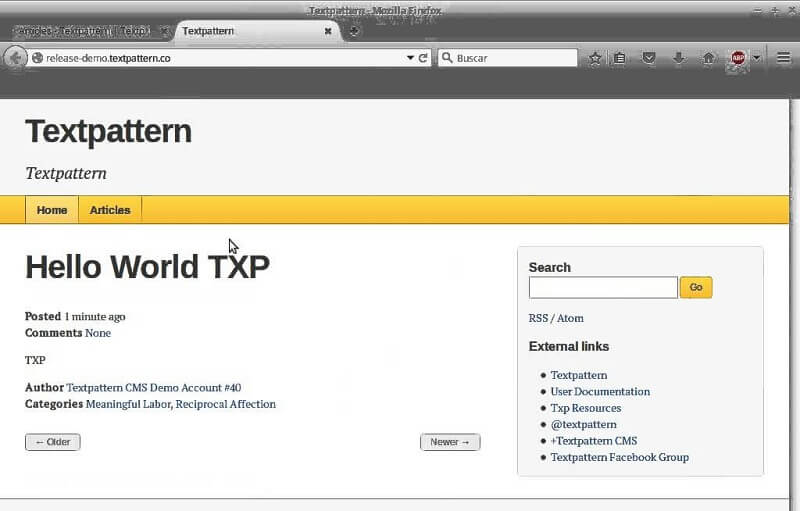The height and width of the screenshot is (511, 800).
Task: Expand the Adblock Plus dropdown arrow
Action: tap(757, 58)
